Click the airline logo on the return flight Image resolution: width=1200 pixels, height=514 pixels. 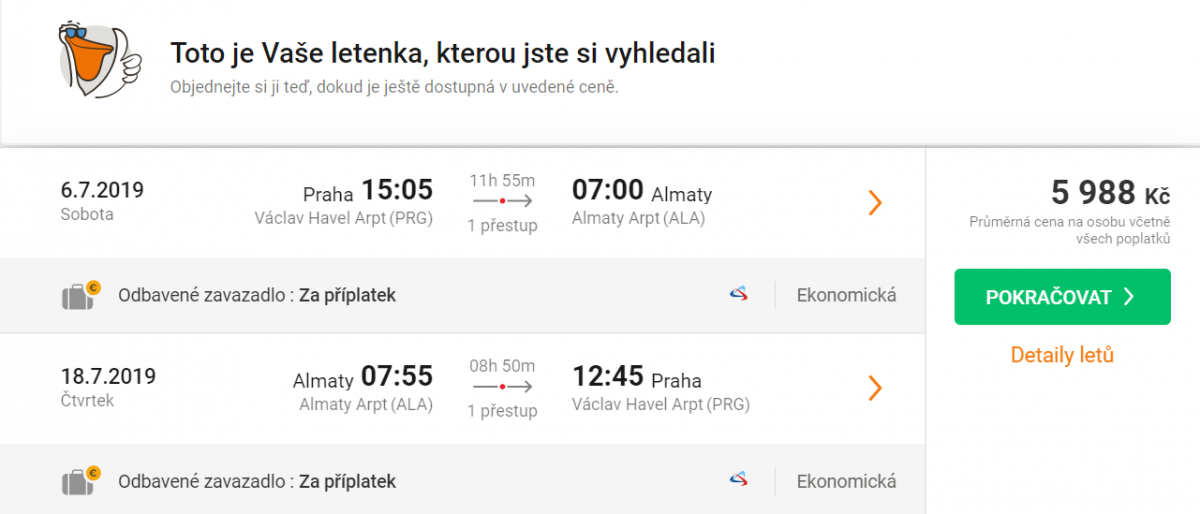click(738, 481)
